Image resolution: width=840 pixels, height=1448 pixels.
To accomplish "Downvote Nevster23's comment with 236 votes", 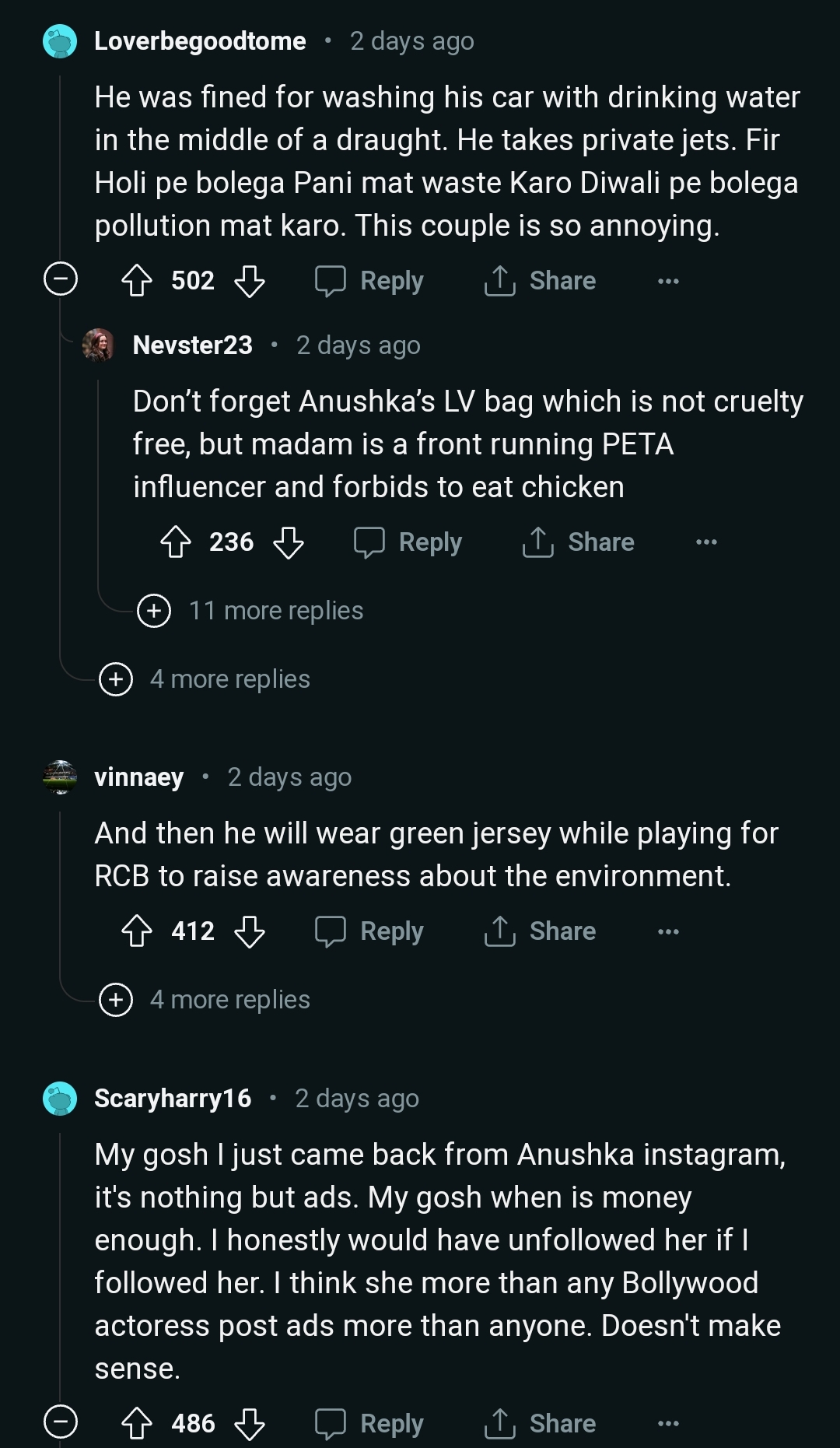I will 289,542.
